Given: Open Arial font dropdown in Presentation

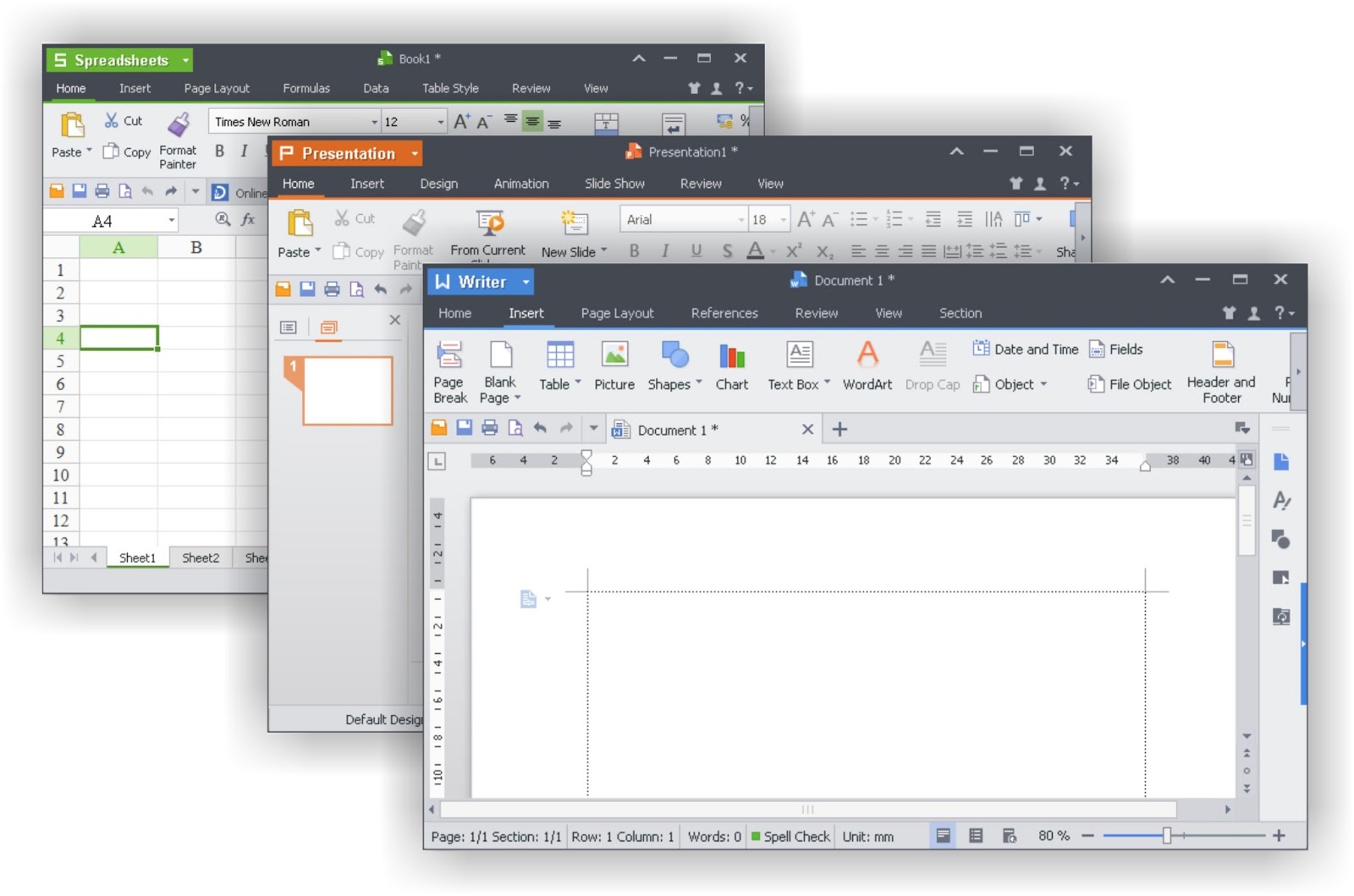Looking at the screenshot, I should [x=740, y=220].
